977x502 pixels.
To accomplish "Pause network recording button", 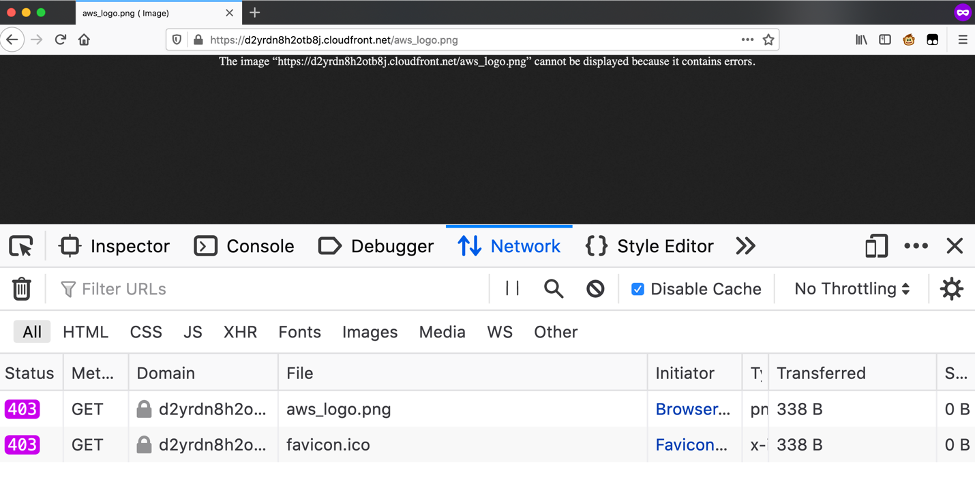I will 512,289.
